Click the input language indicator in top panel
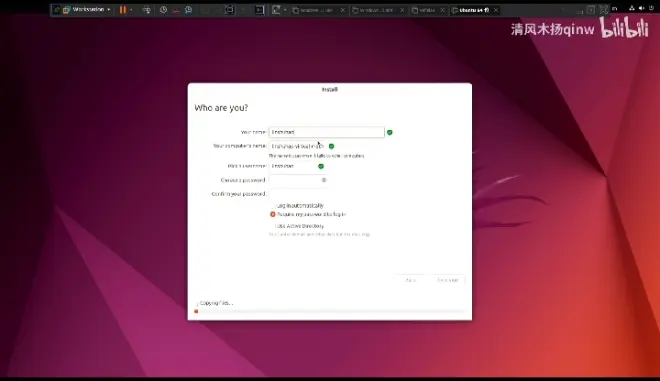The width and height of the screenshot is (660, 381). [x=615, y=8]
